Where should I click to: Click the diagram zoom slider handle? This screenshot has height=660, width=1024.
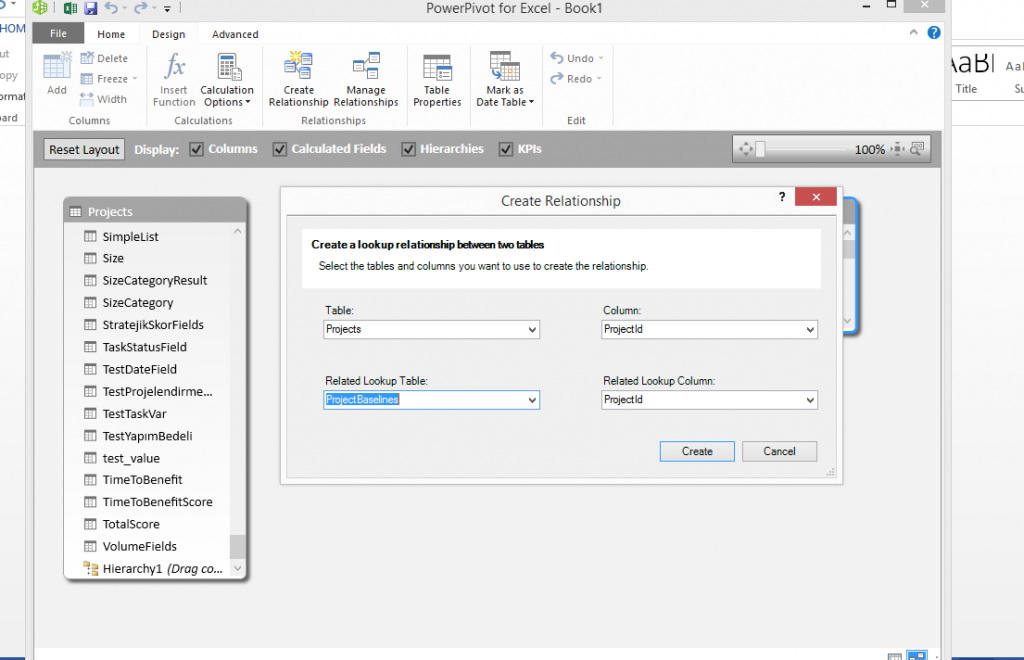click(x=760, y=149)
